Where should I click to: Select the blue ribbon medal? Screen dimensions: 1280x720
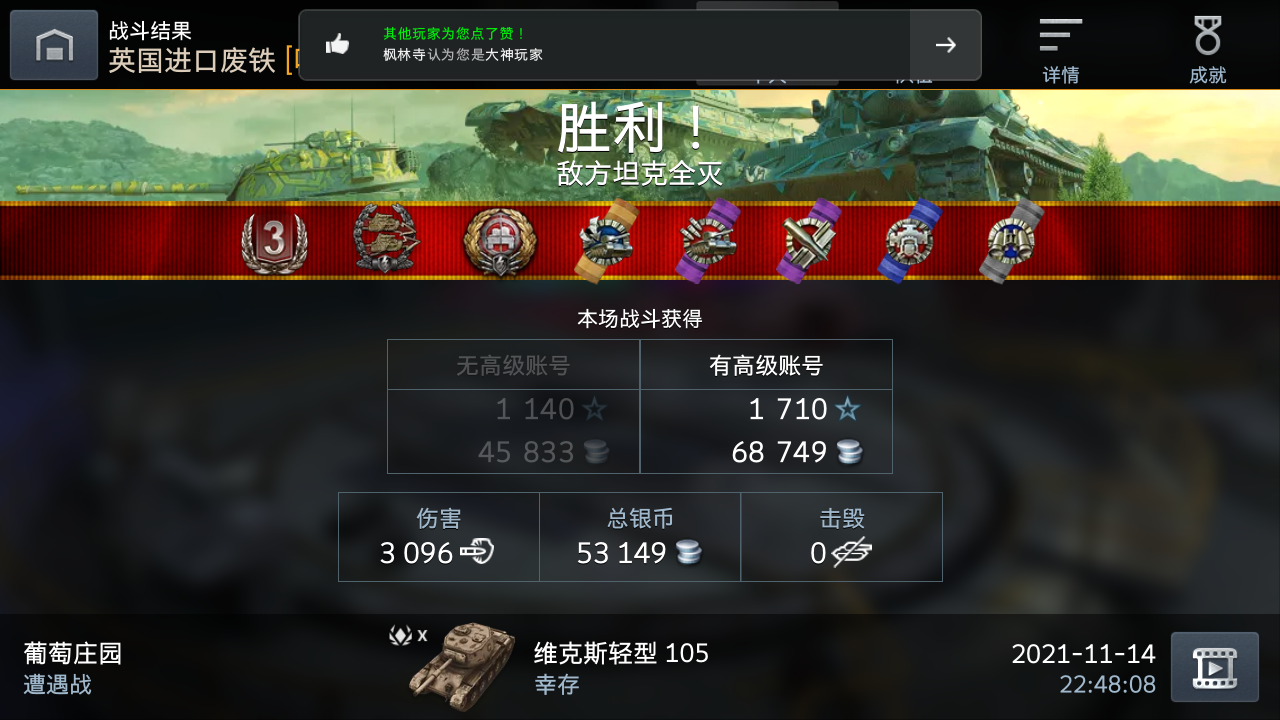coord(911,240)
